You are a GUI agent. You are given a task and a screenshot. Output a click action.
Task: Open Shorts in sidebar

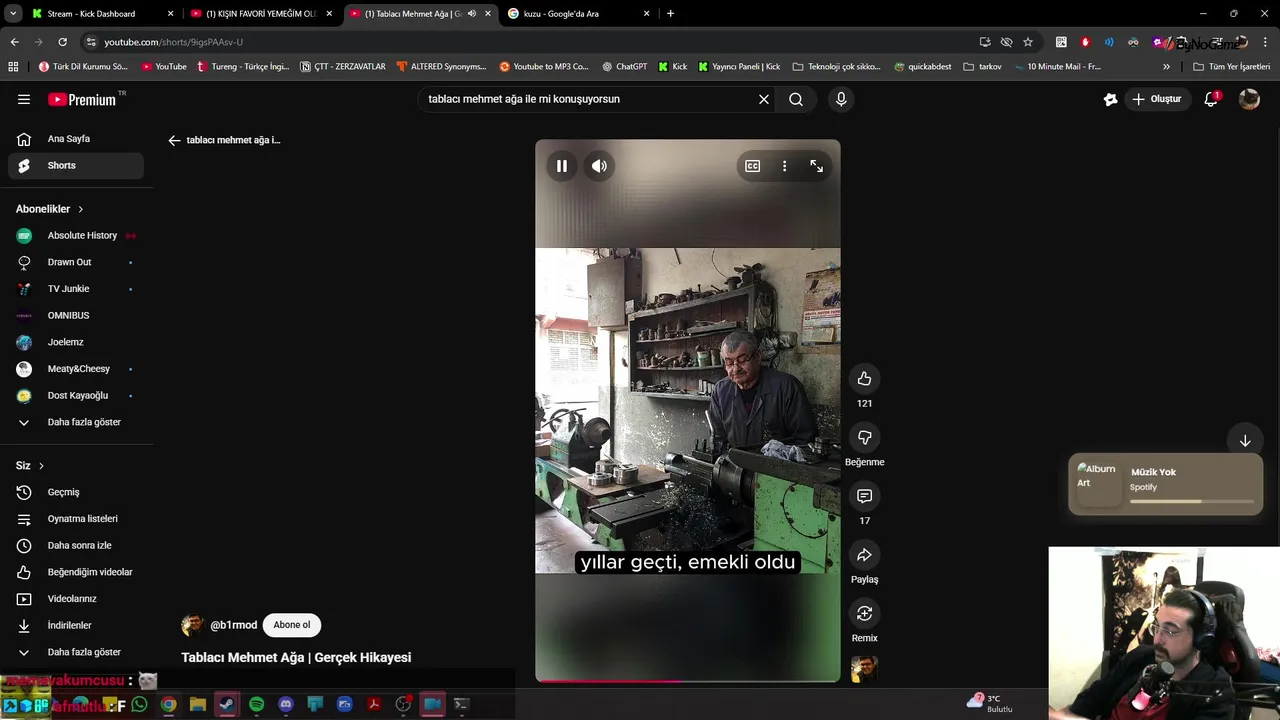[76, 166]
